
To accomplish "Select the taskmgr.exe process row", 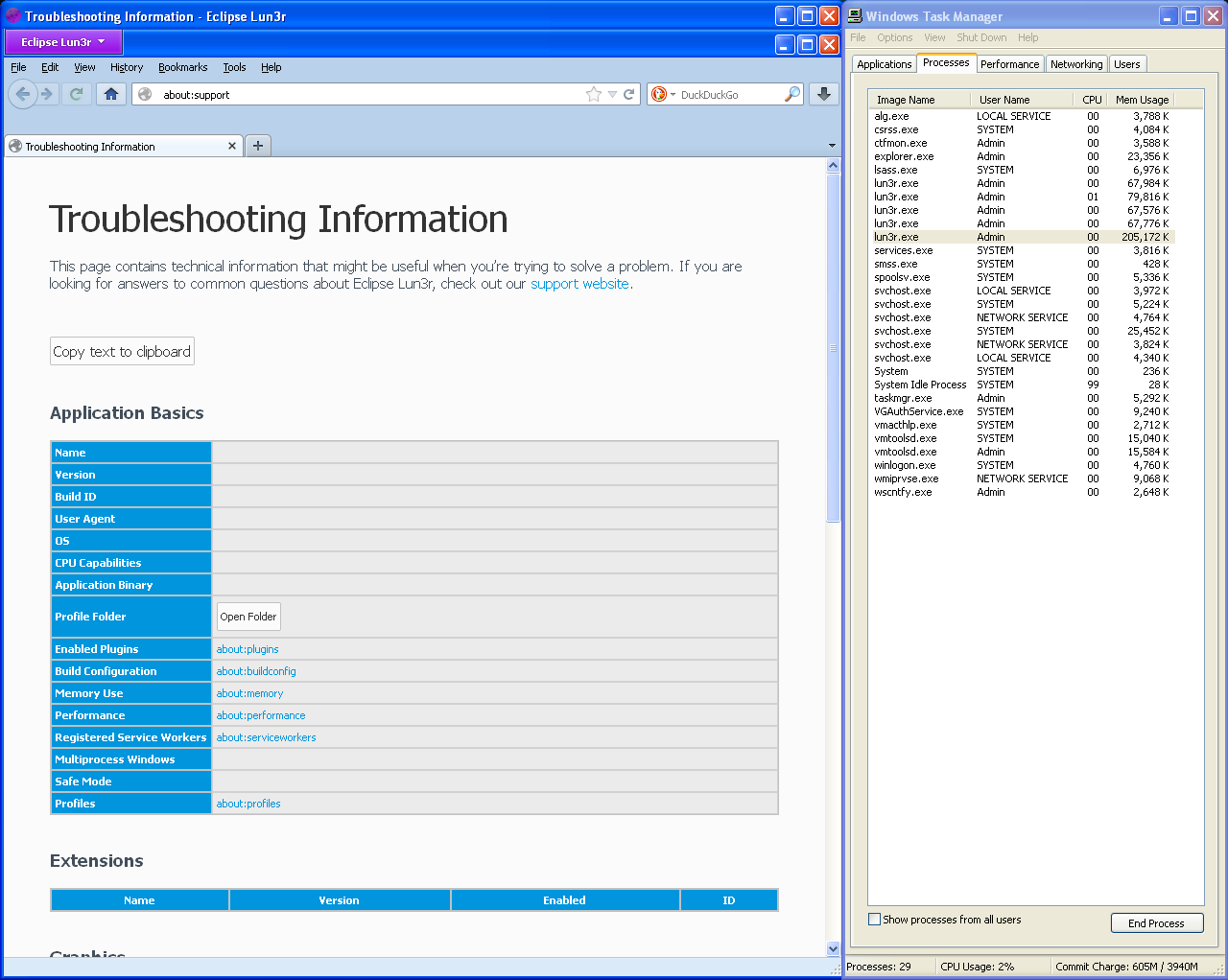I will coord(1022,398).
